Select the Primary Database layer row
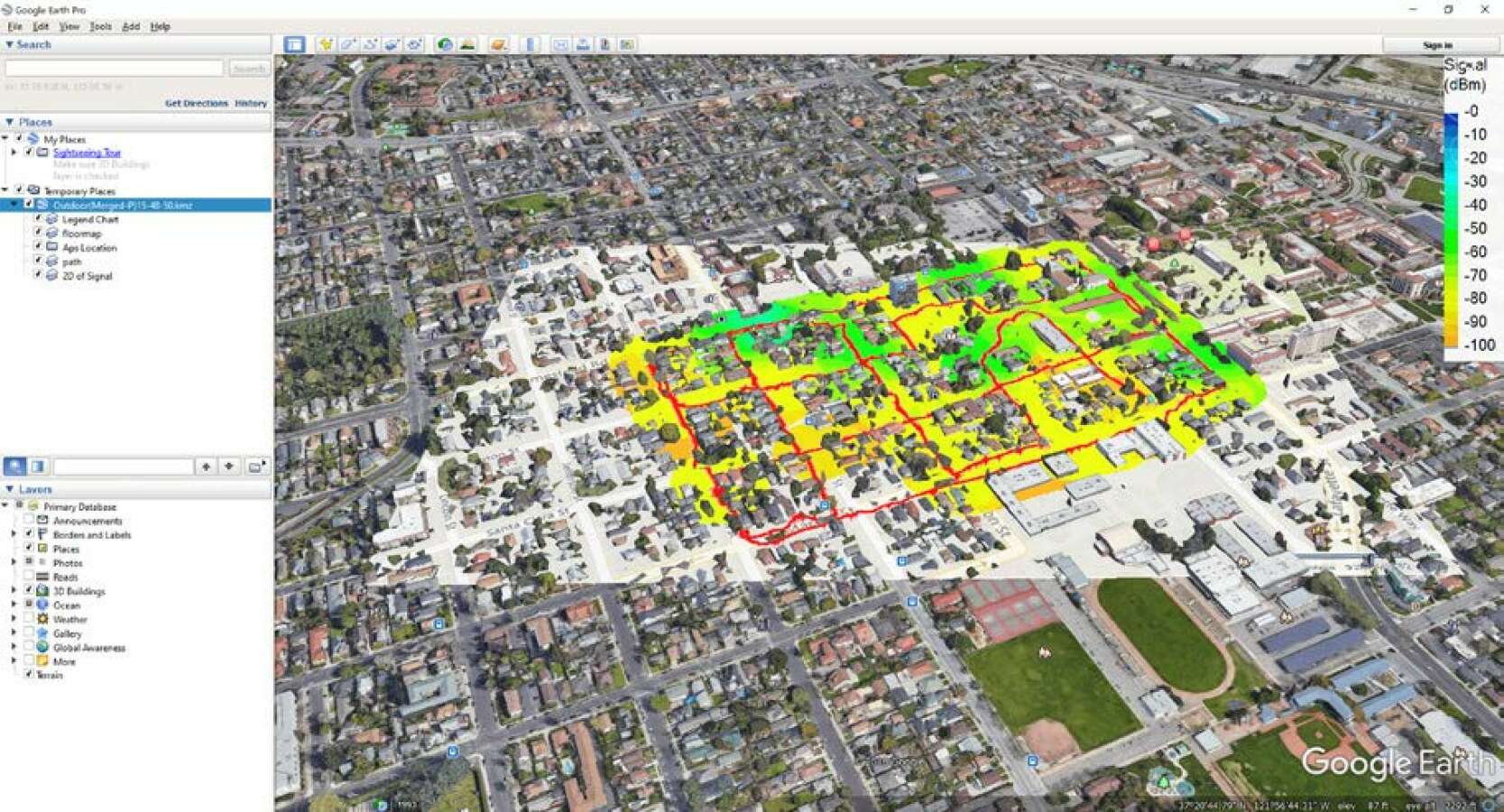The image size is (1504, 812). click(x=79, y=506)
